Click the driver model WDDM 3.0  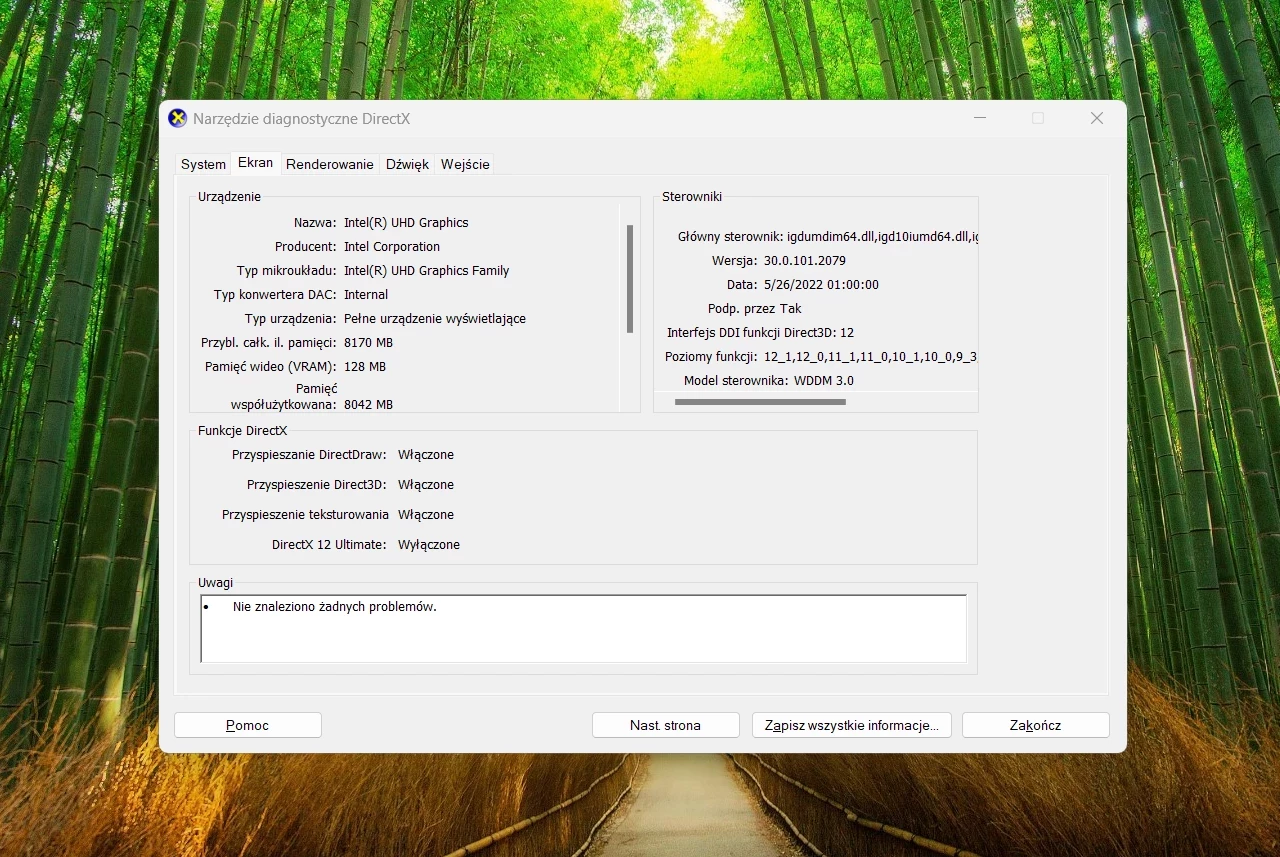click(824, 381)
